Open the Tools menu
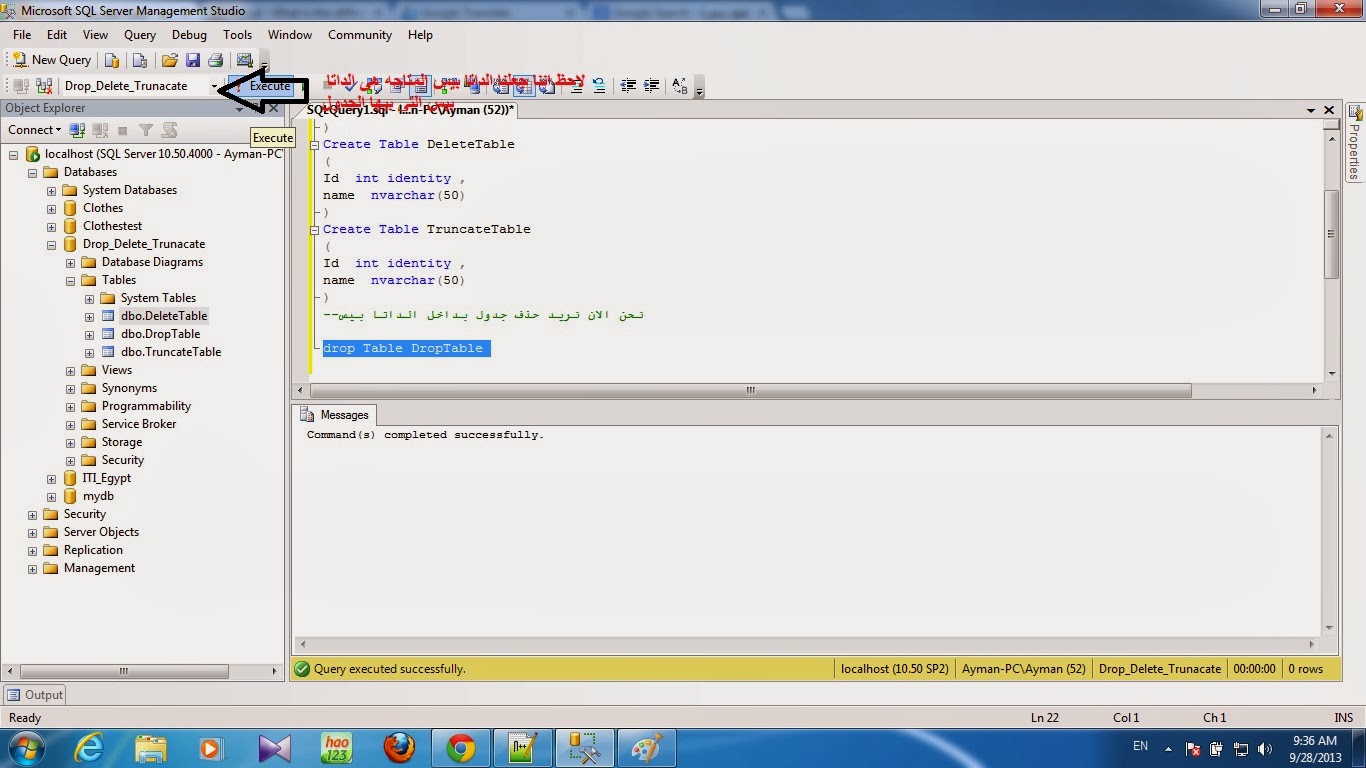The width and height of the screenshot is (1366, 768). pyautogui.click(x=237, y=34)
